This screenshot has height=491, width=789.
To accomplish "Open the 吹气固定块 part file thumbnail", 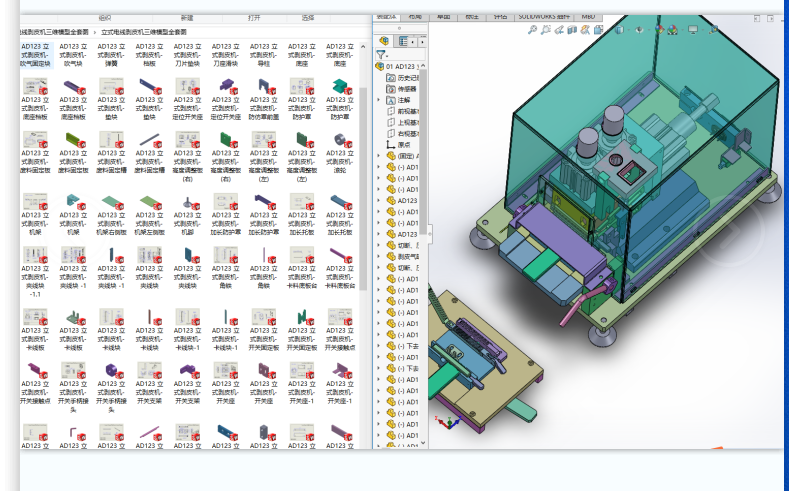I will point(34,54).
